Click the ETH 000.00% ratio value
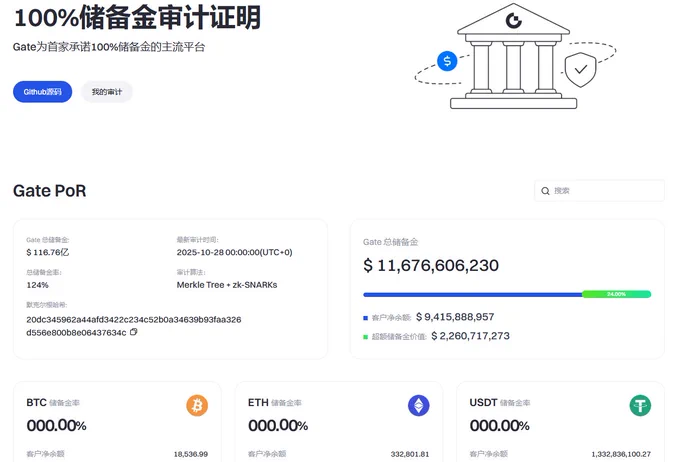 tap(278, 426)
